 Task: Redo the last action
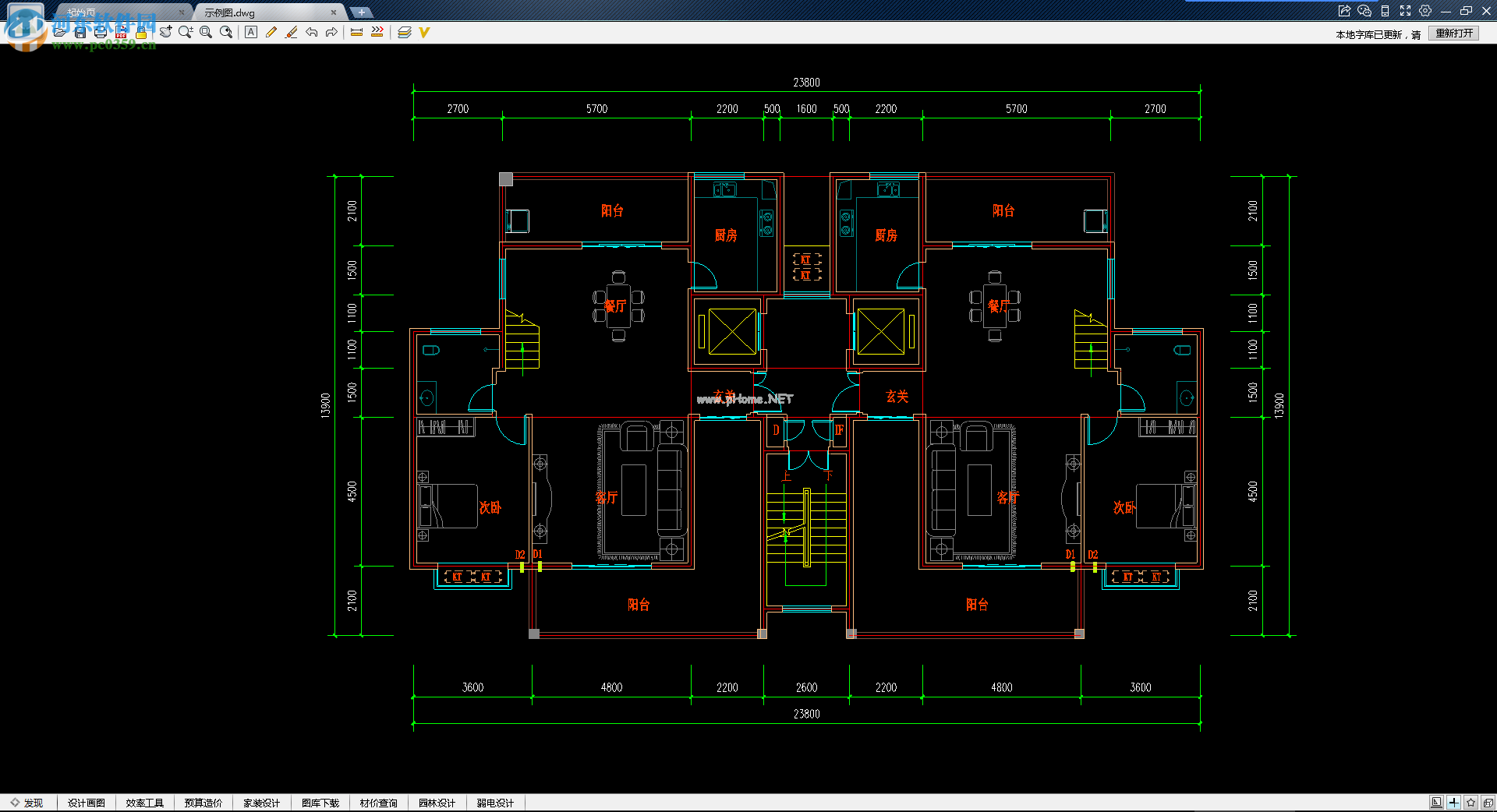click(x=331, y=32)
